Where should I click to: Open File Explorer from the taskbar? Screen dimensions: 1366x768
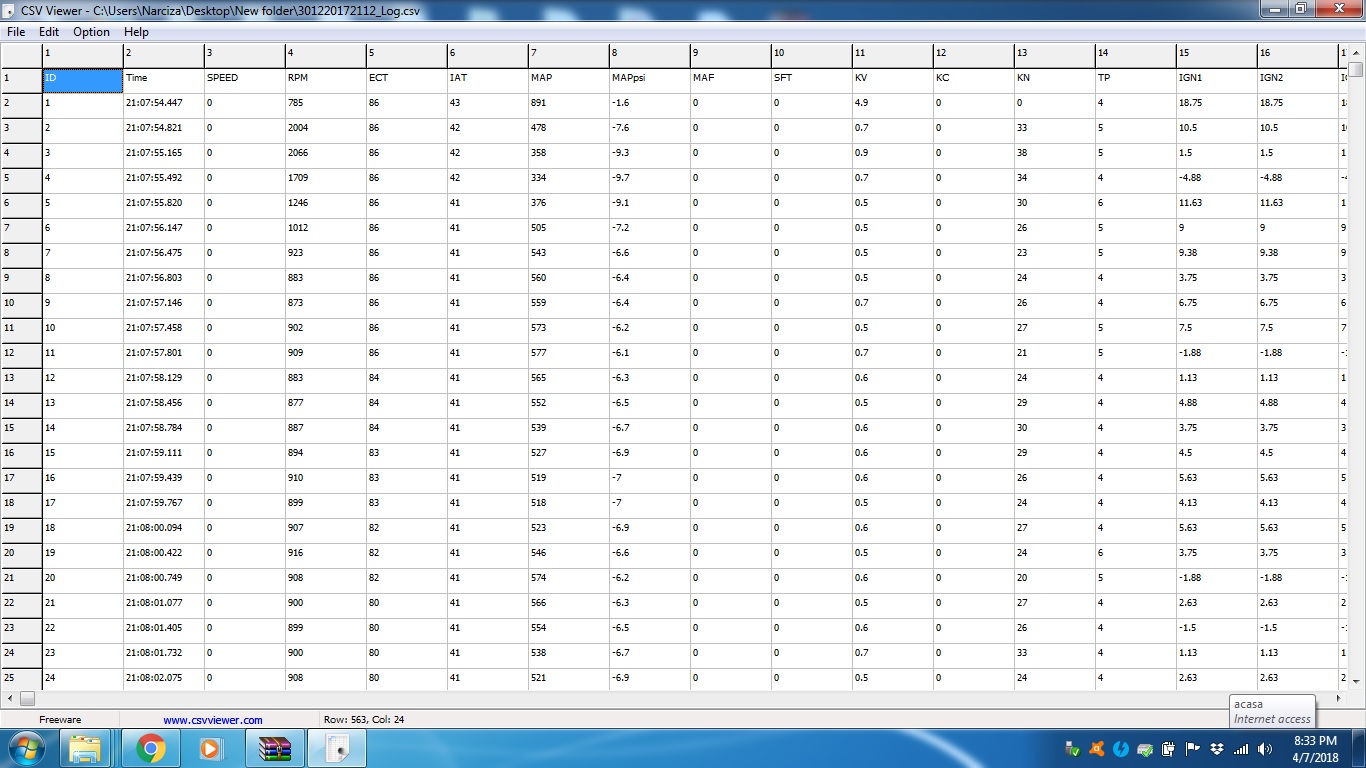(x=85, y=748)
